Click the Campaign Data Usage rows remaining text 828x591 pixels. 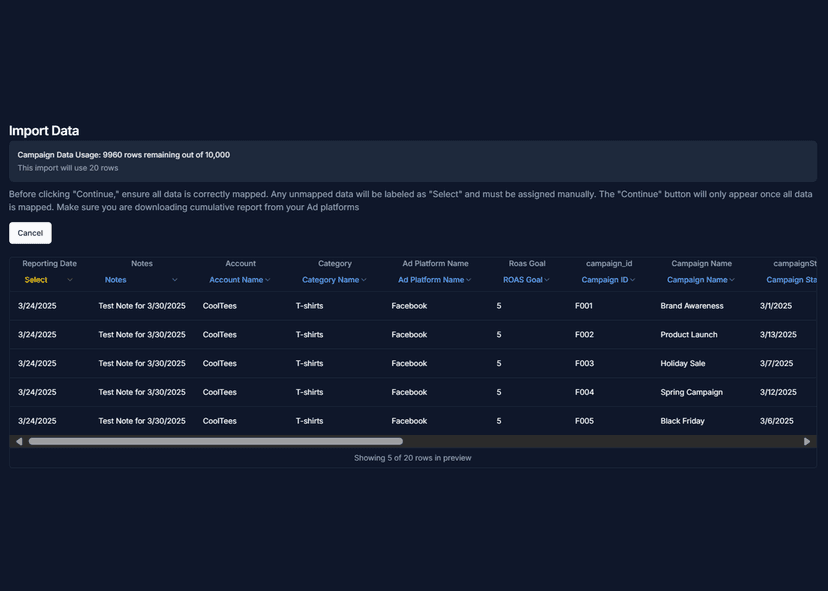pos(124,155)
